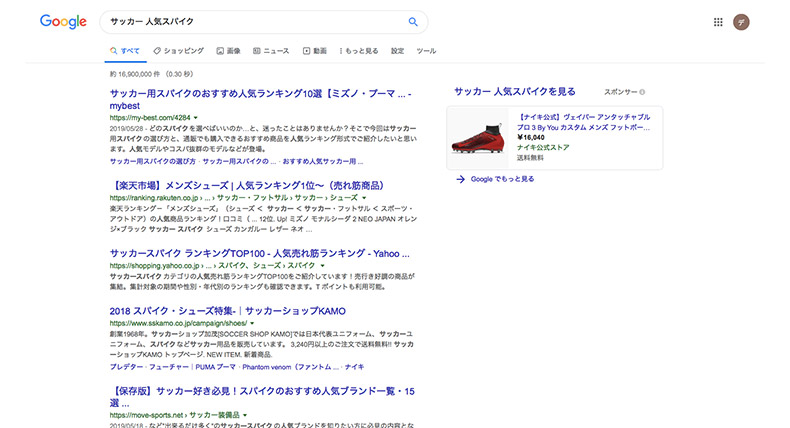Viewport: 790px width, 428px height.
Task: Open the サッカー用スパイクの選び方 sitelink
Action: 153,161
